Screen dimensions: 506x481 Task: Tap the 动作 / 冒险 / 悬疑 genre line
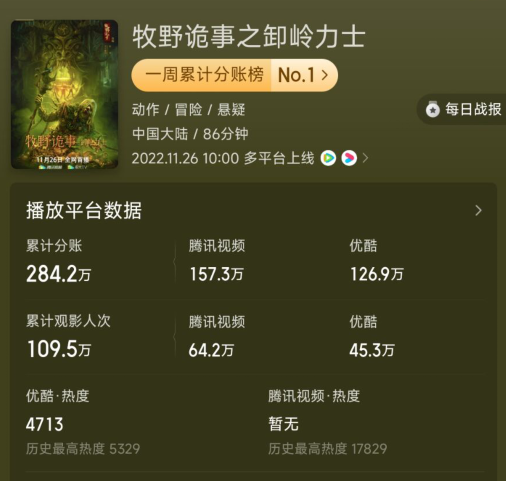click(x=189, y=110)
